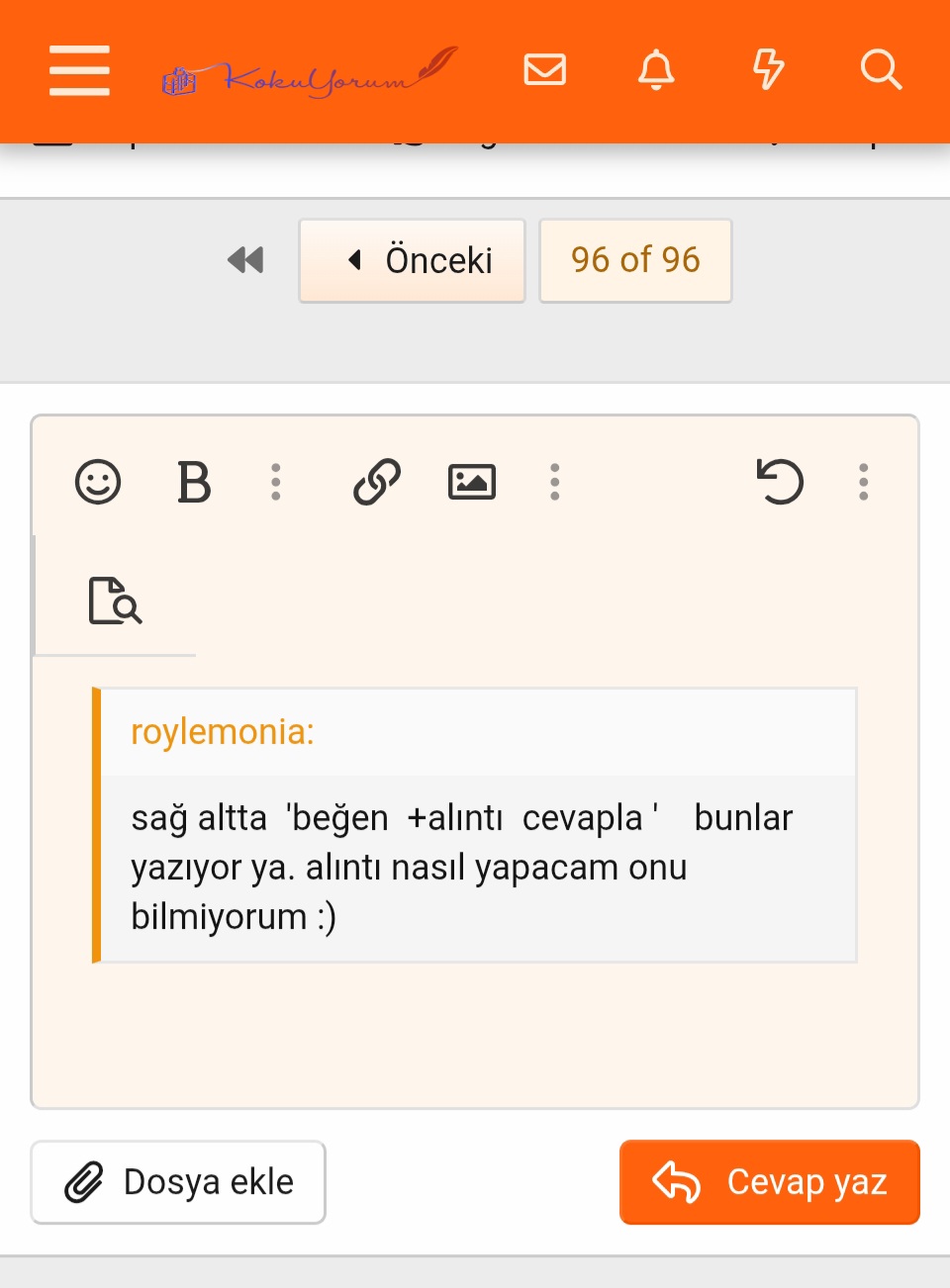Jump to first page with double arrow
The width and height of the screenshot is (950, 1288).
pos(245,260)
